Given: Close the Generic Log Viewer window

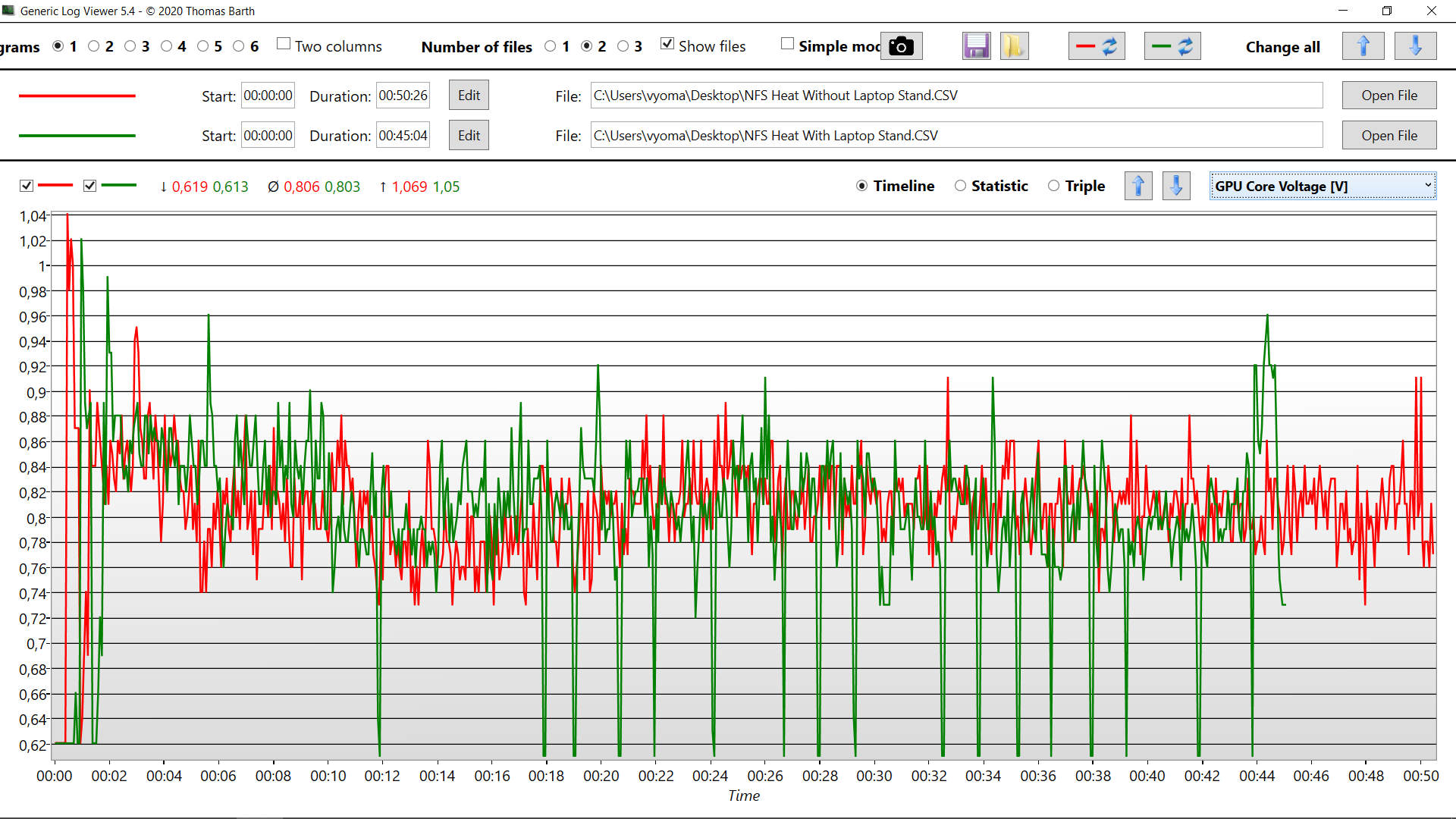Looking at the screenshot, I should tap(1432, 11).
